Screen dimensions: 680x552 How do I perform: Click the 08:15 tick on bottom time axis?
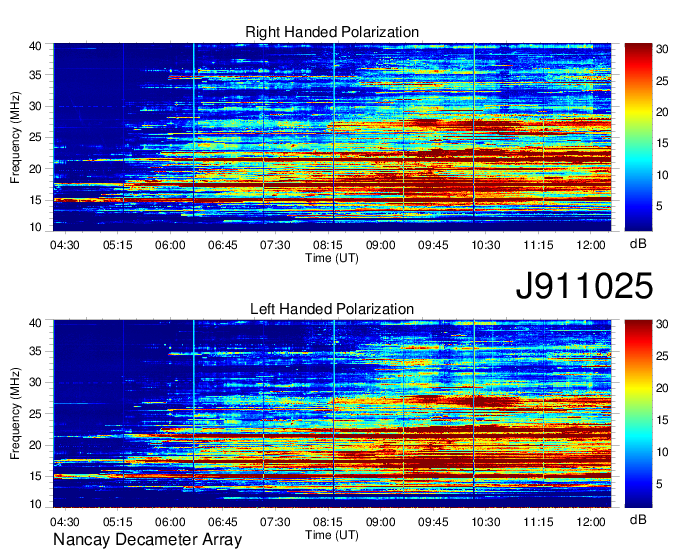(328, 522)
